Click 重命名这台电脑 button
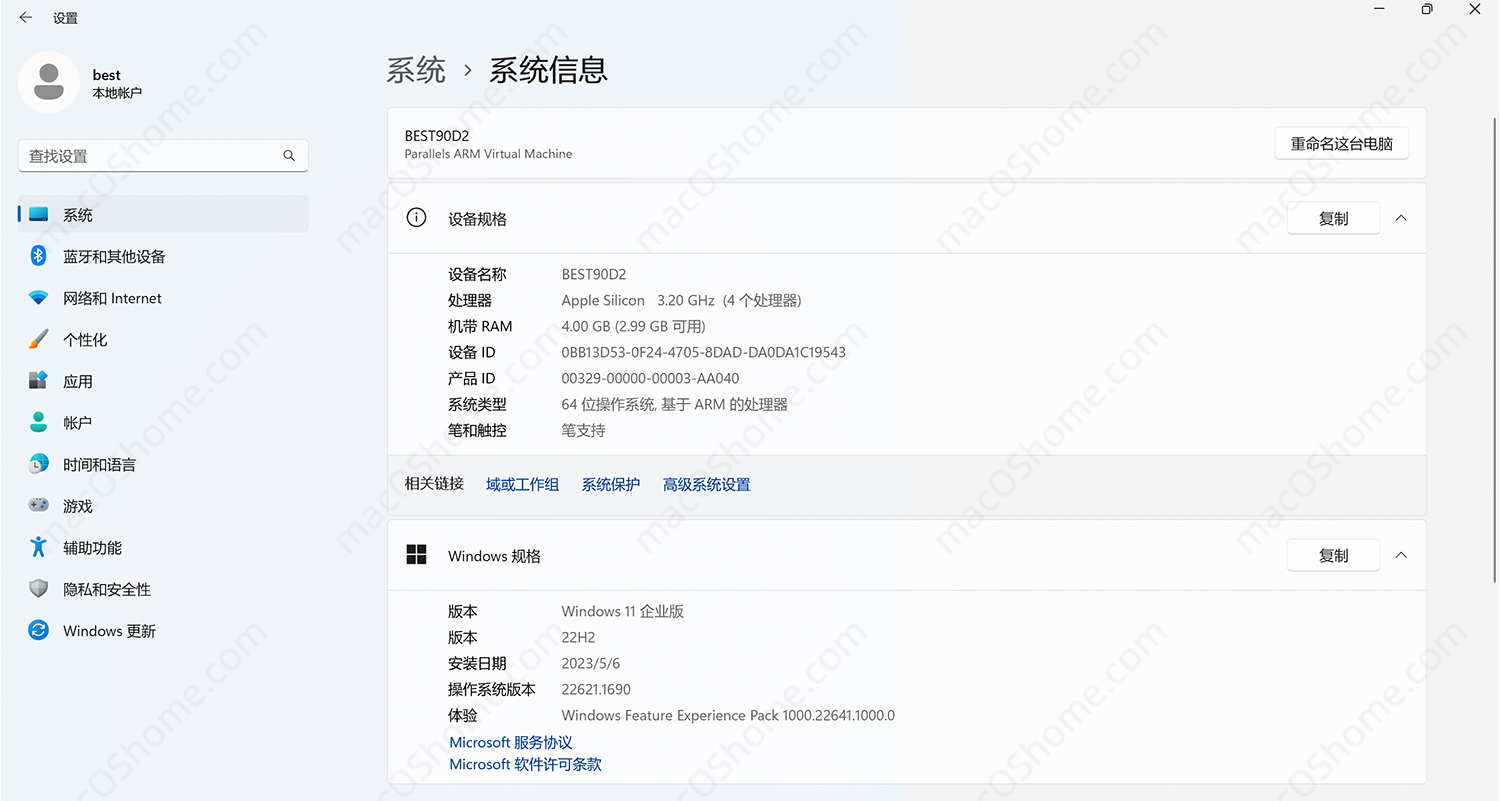 (1341, 142)
